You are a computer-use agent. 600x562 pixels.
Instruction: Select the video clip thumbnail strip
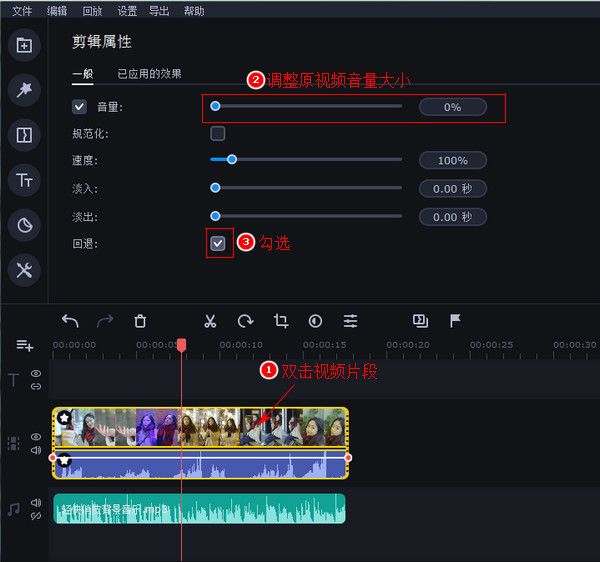tap(200, 427)
